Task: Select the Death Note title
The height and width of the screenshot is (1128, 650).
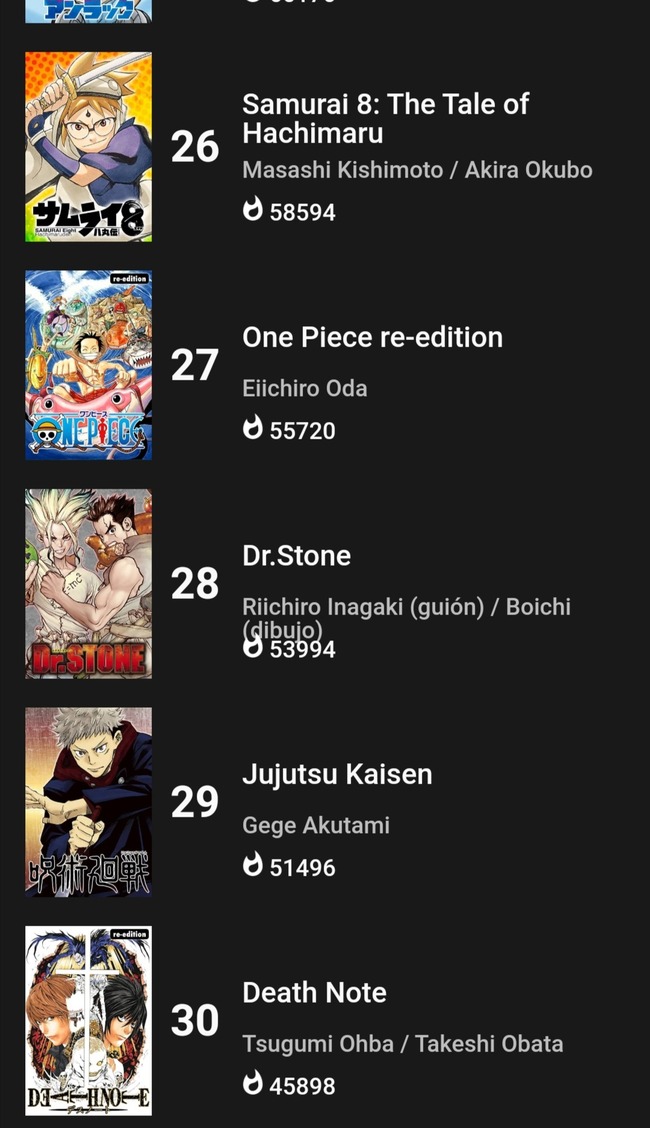Action: (314, 993)
